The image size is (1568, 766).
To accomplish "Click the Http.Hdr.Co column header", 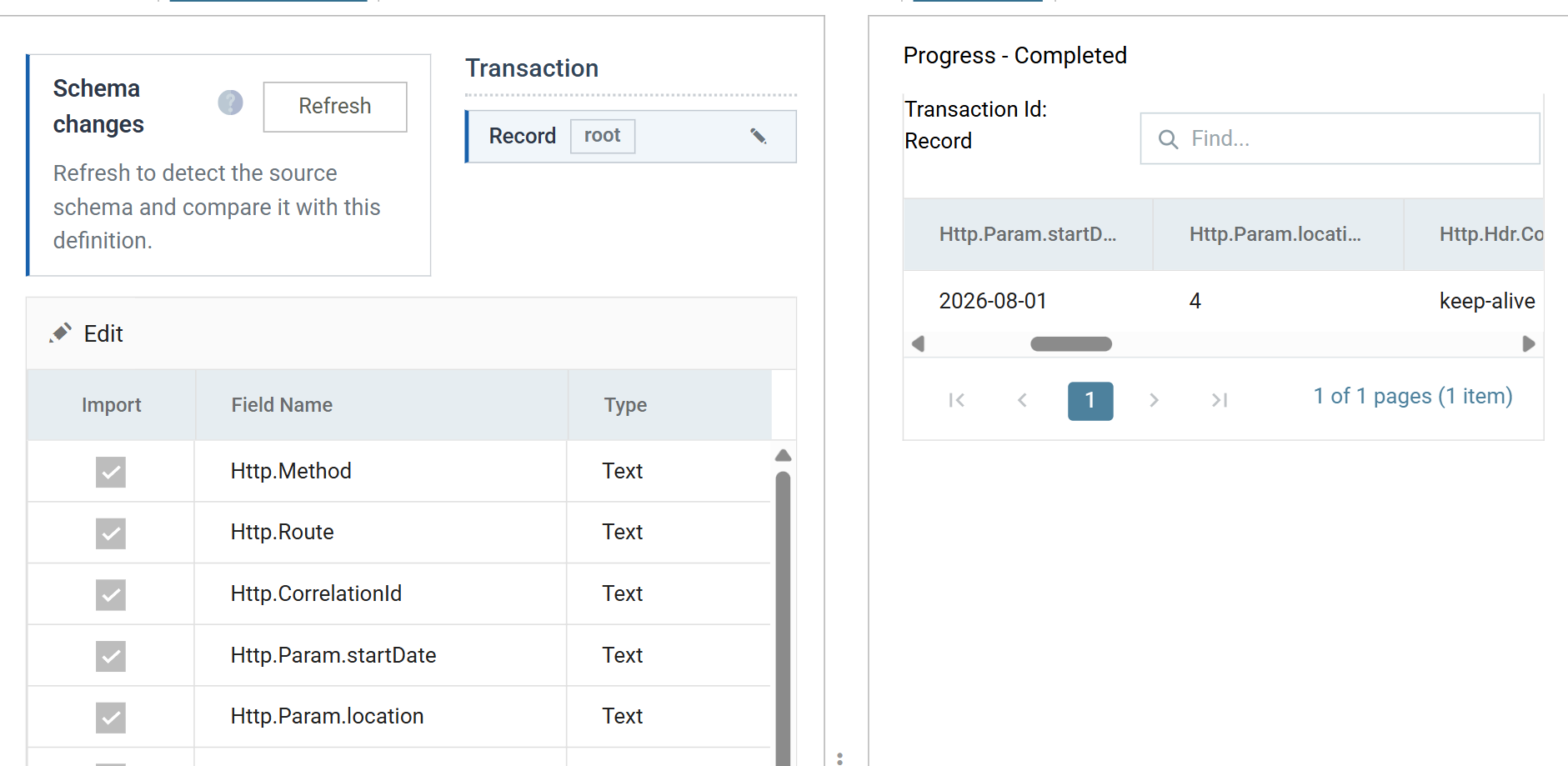I will 1474,234.
